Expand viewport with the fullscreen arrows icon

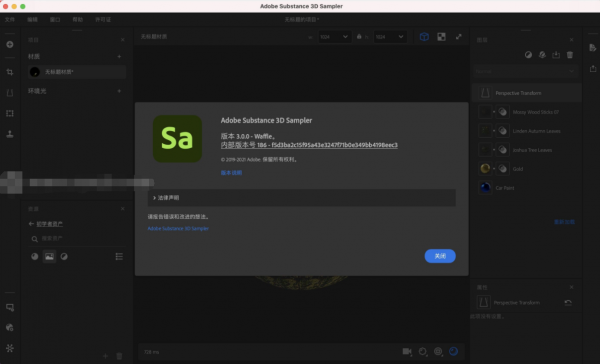pos(458,37)
